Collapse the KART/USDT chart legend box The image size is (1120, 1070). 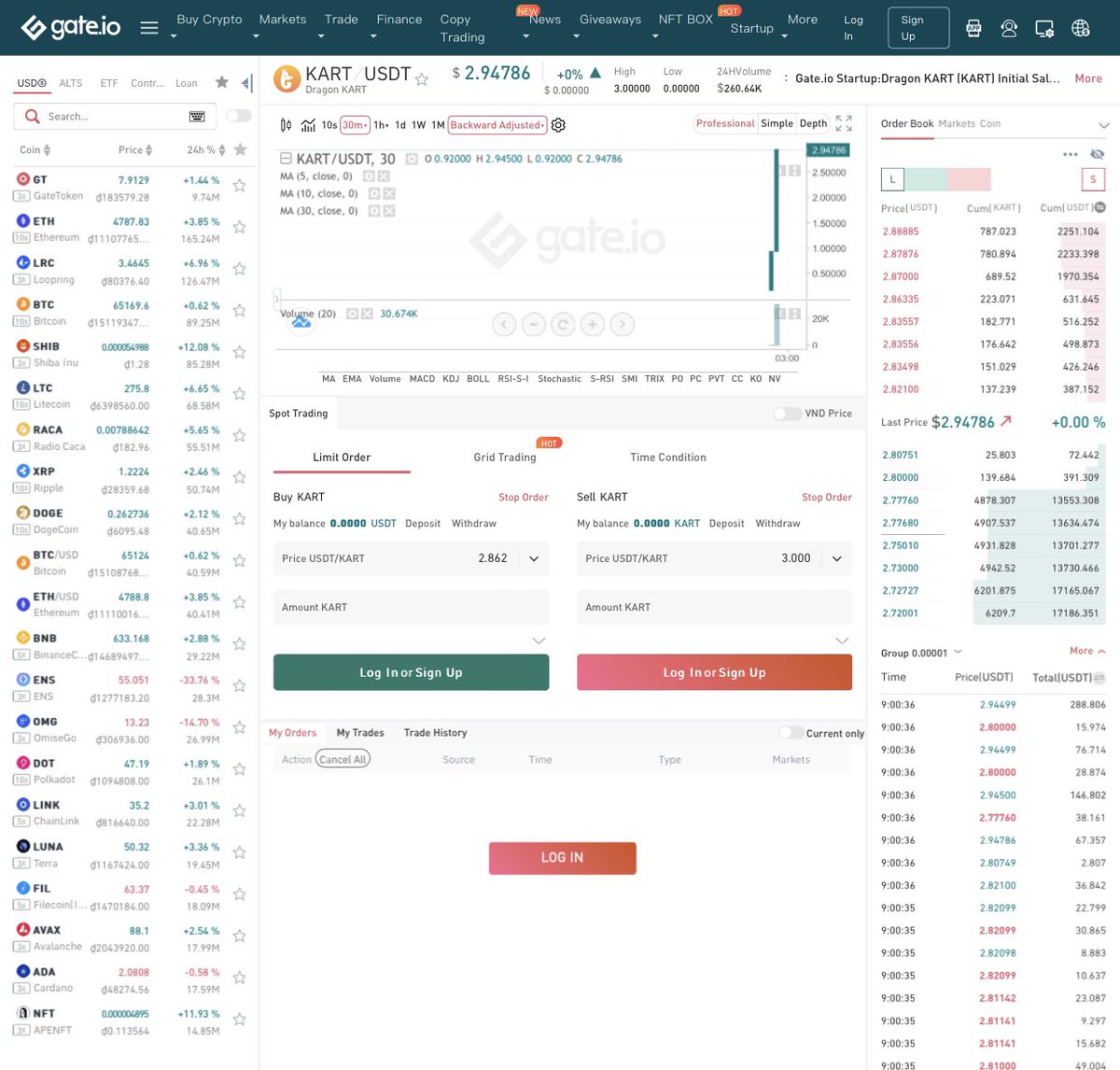click(286, 159)
